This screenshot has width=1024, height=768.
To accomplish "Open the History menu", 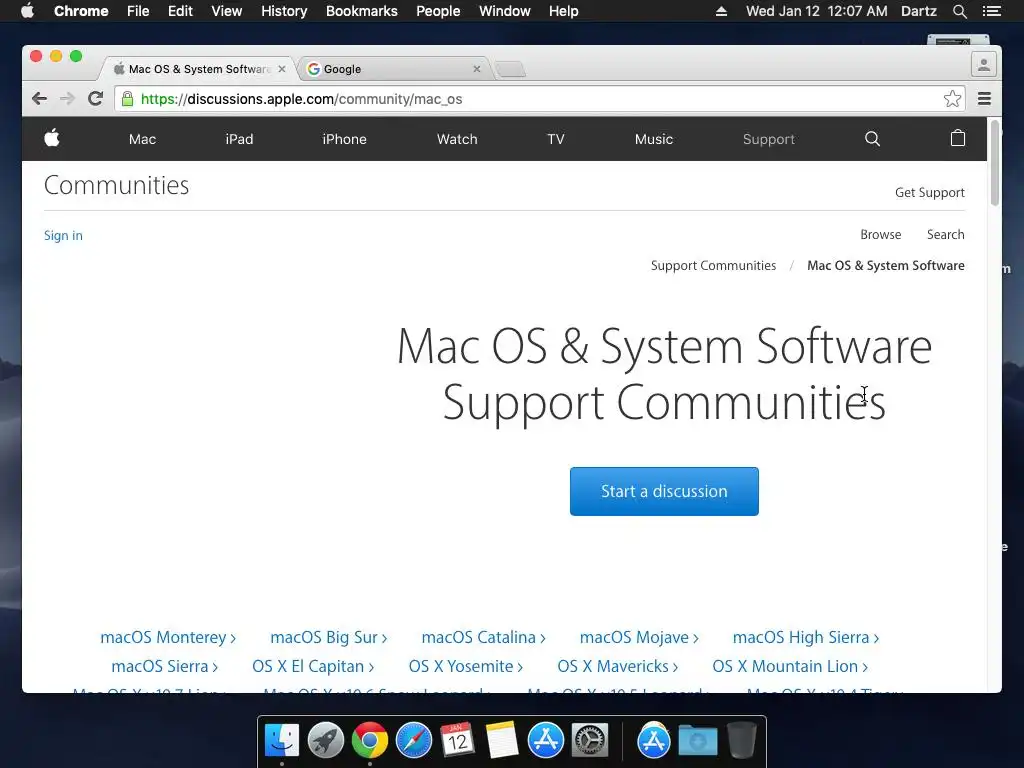I will (284, 11).
